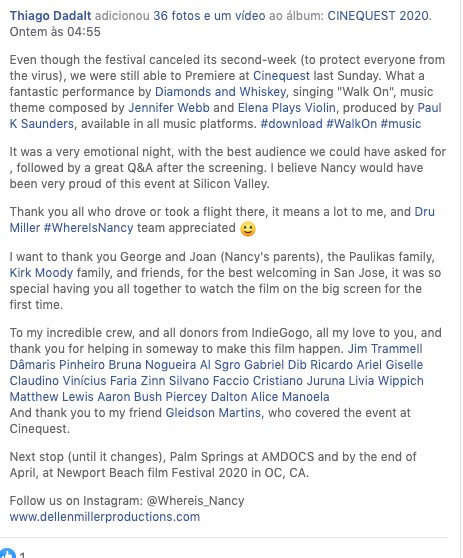Open the 36 fotos e um vídeo link
Image resolution: width=463 pixels, height=558 pixels.
coord(209,16)
